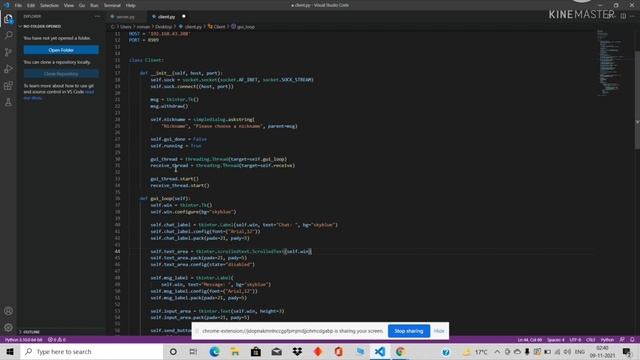
Task: Open Dropbox from the taskbar
Action: (297, 351)
